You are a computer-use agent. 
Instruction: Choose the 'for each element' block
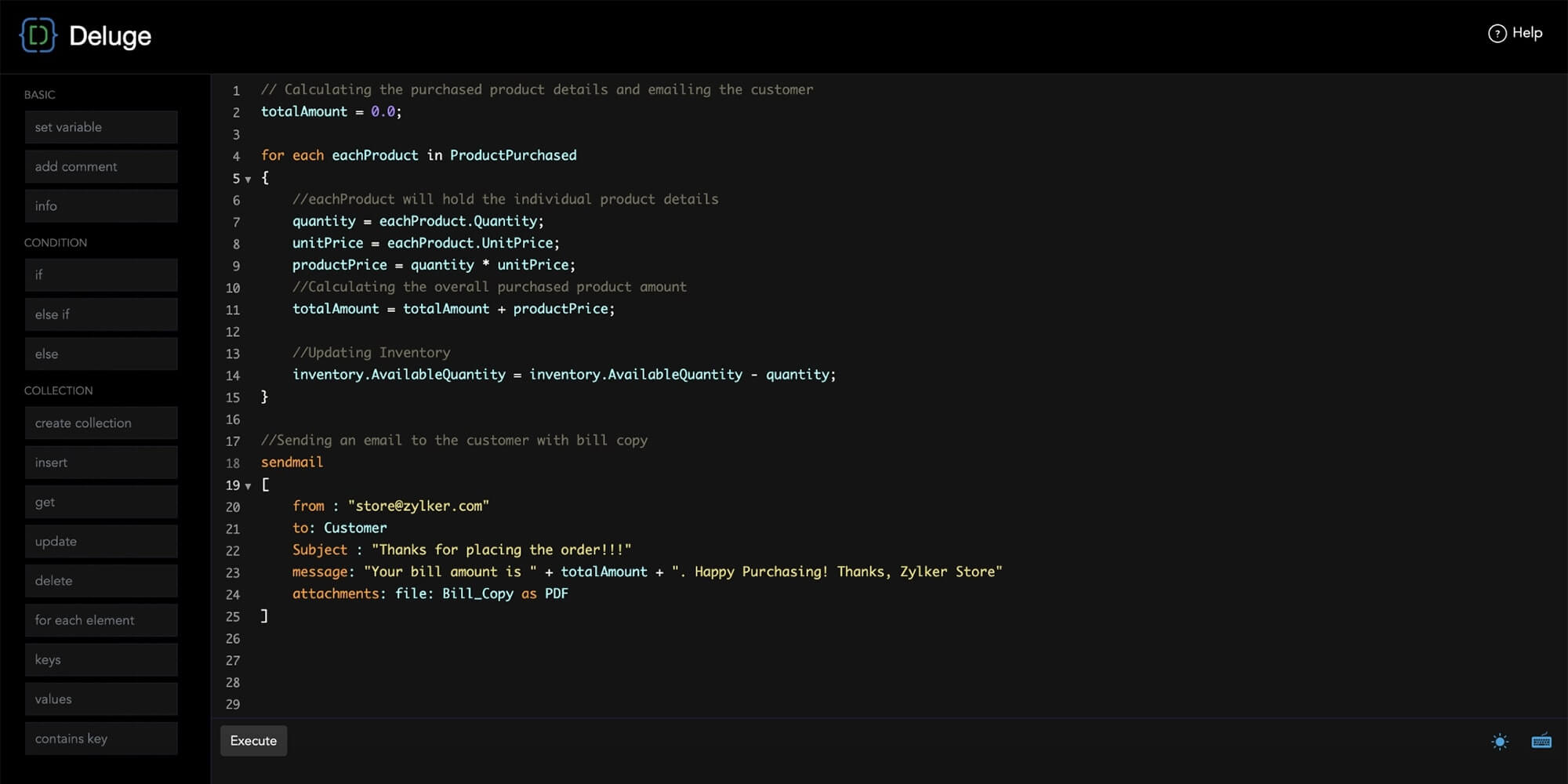click(x=101, y=620)
